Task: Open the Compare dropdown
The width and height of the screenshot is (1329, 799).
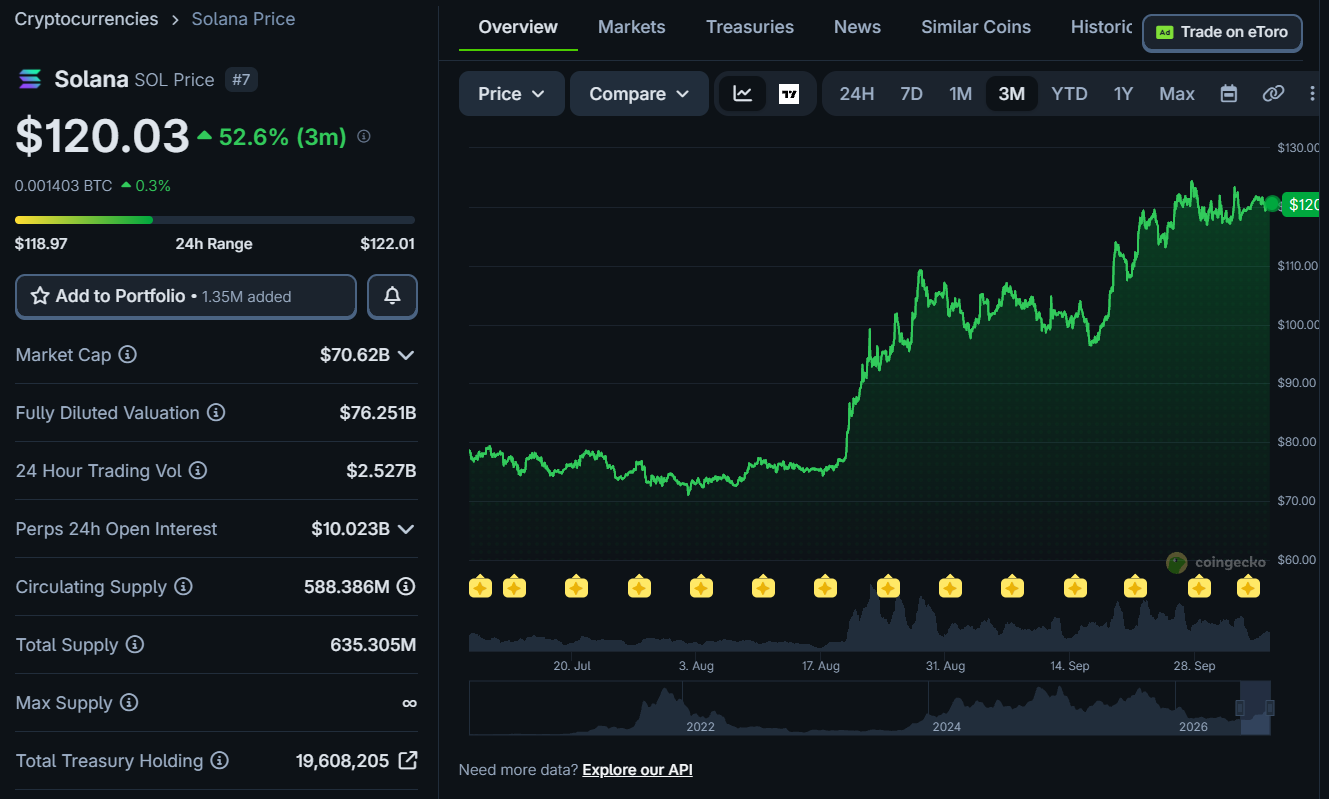Action: 639,94
